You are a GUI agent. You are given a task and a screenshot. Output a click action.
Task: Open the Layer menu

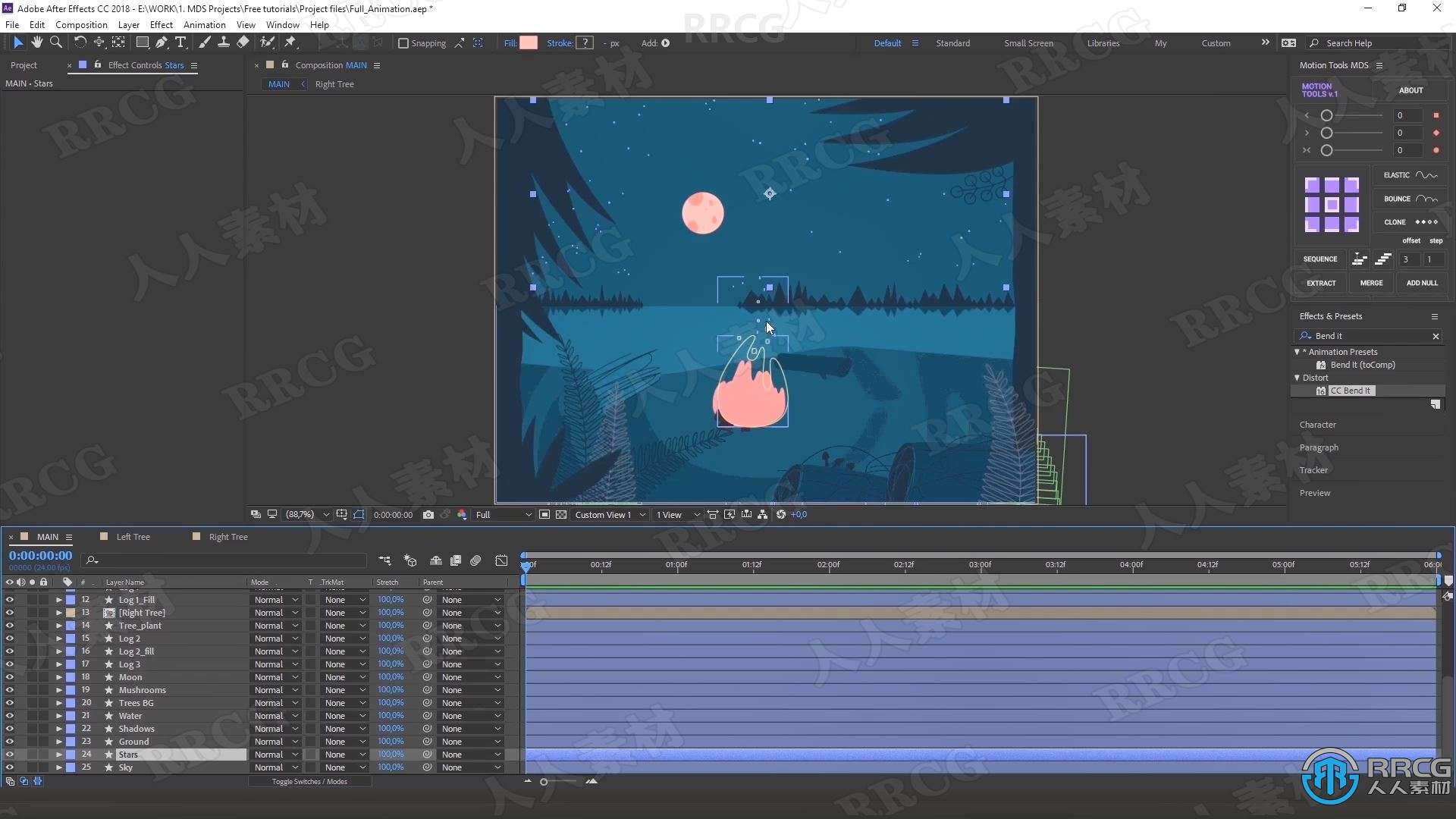point(128,24)
